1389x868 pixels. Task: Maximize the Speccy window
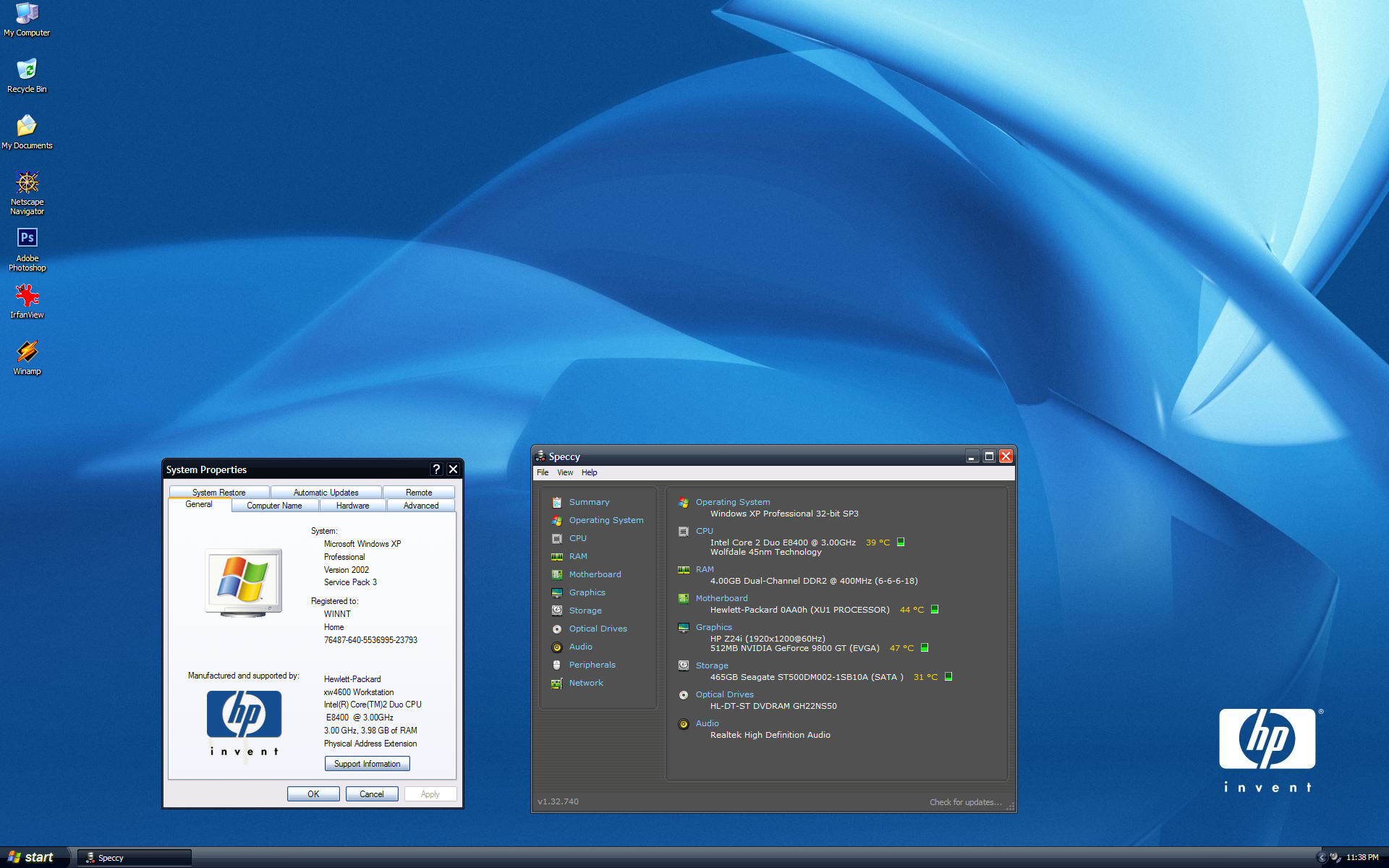coord(989,456)
